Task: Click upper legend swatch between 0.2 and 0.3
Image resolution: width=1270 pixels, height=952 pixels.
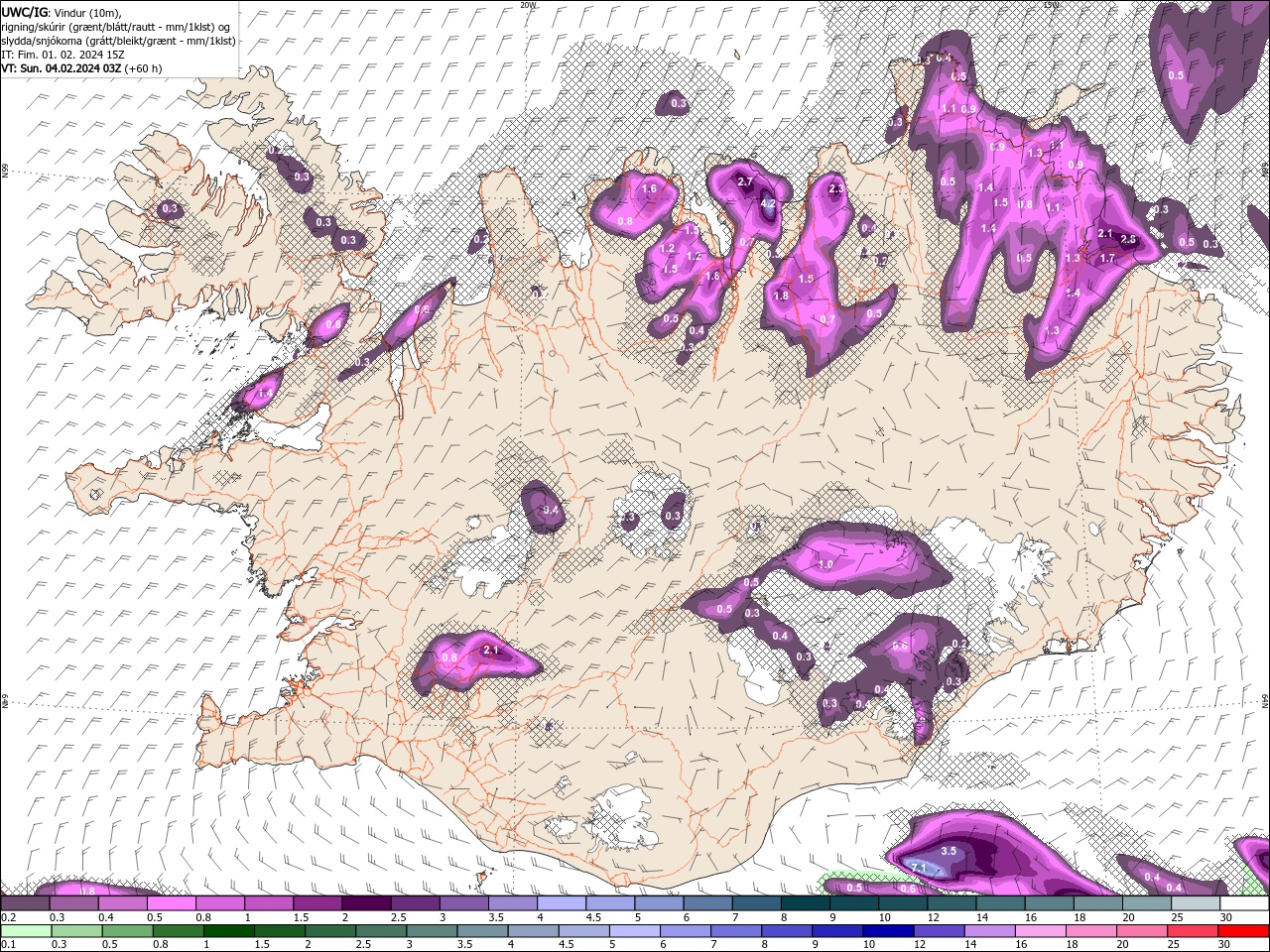Action: 25,903
